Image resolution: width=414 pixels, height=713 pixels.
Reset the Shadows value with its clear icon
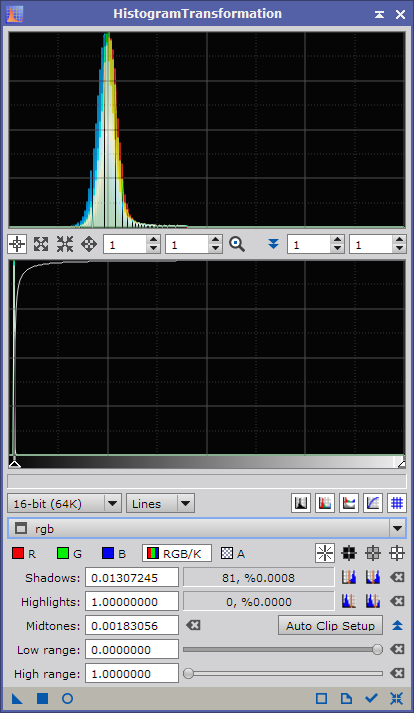[397, 577]
